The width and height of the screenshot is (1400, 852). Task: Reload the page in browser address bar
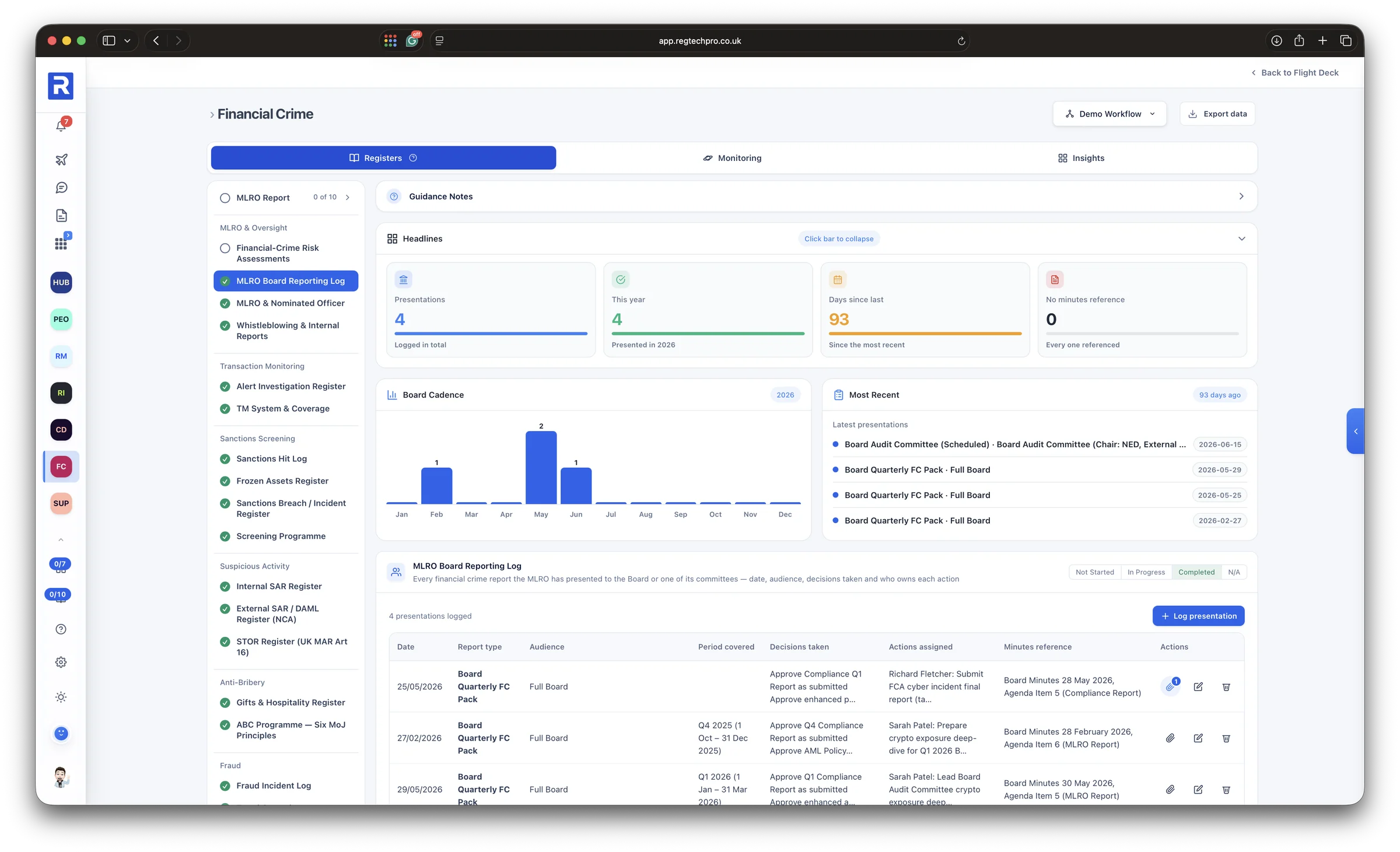[x=961, y=41]
